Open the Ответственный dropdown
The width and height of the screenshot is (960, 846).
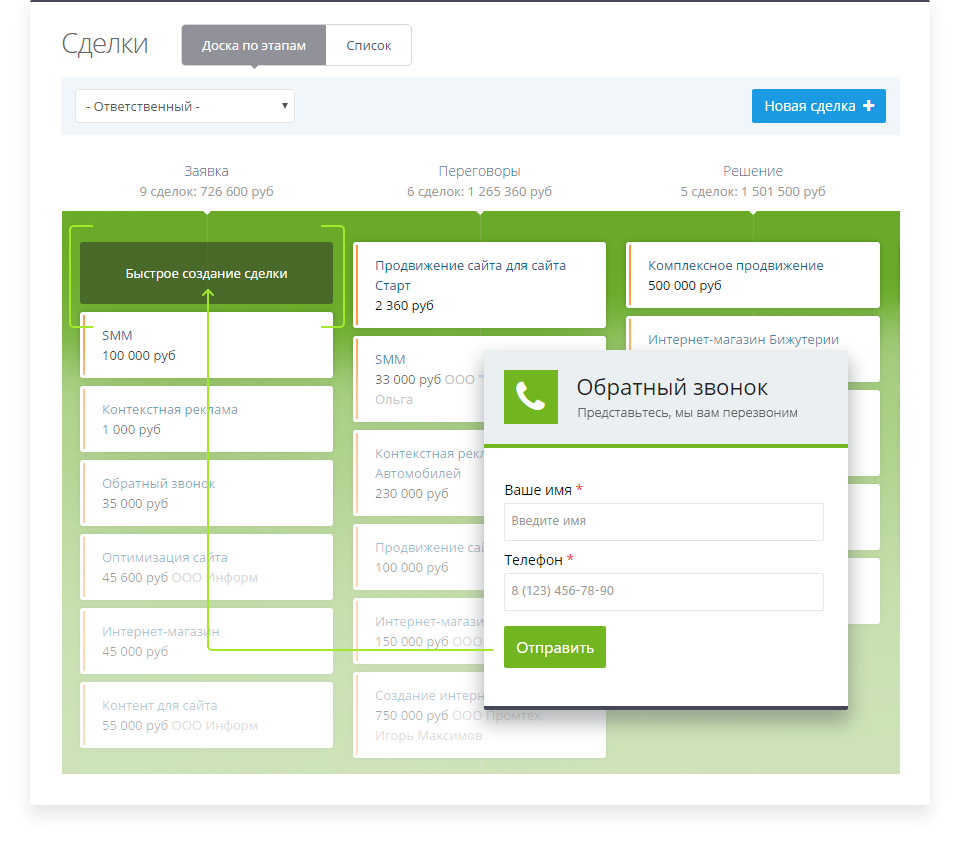tap(185, 106)
